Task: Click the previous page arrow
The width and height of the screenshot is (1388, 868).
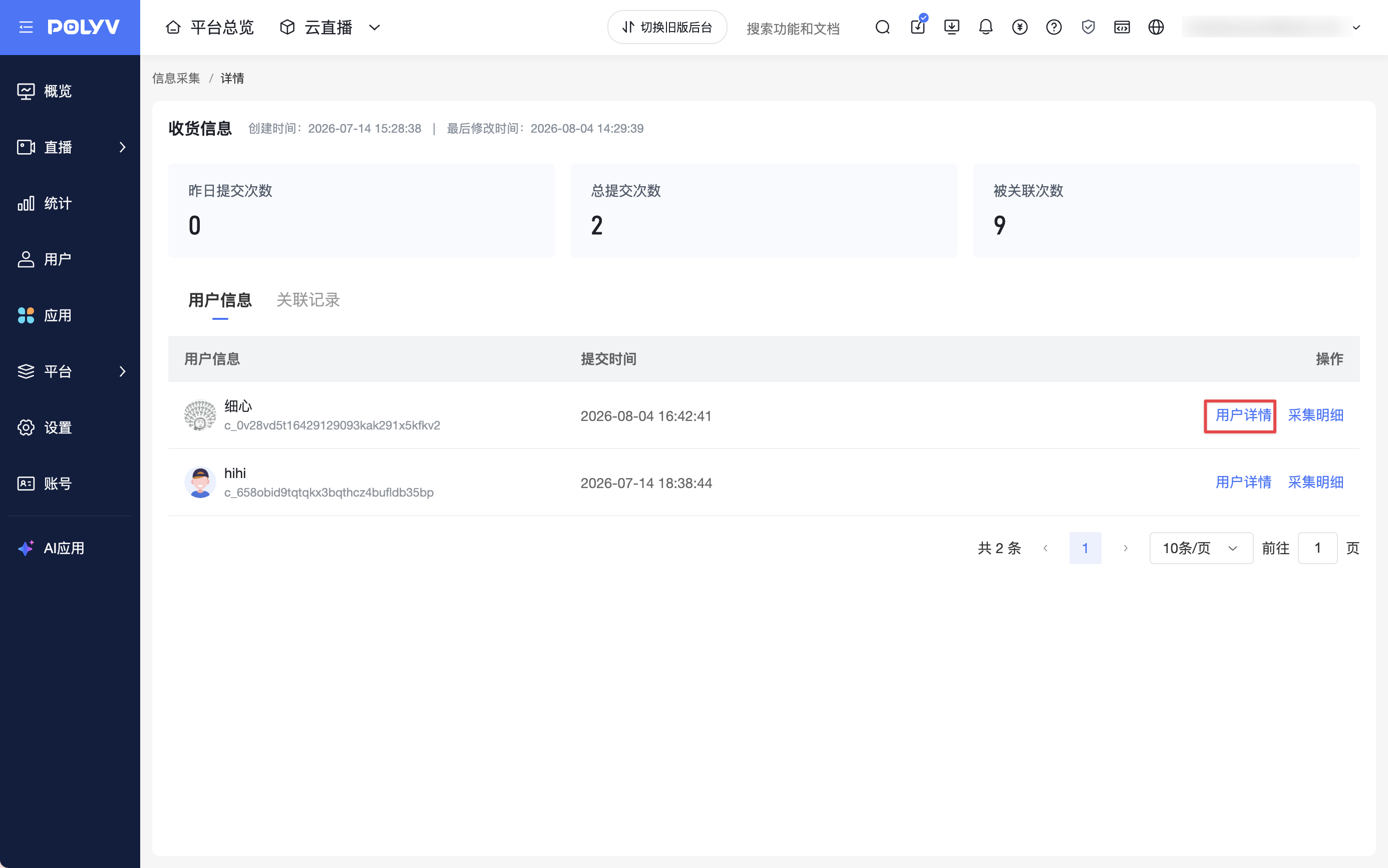Action: pyautogui.click(x=1045, y=548)
